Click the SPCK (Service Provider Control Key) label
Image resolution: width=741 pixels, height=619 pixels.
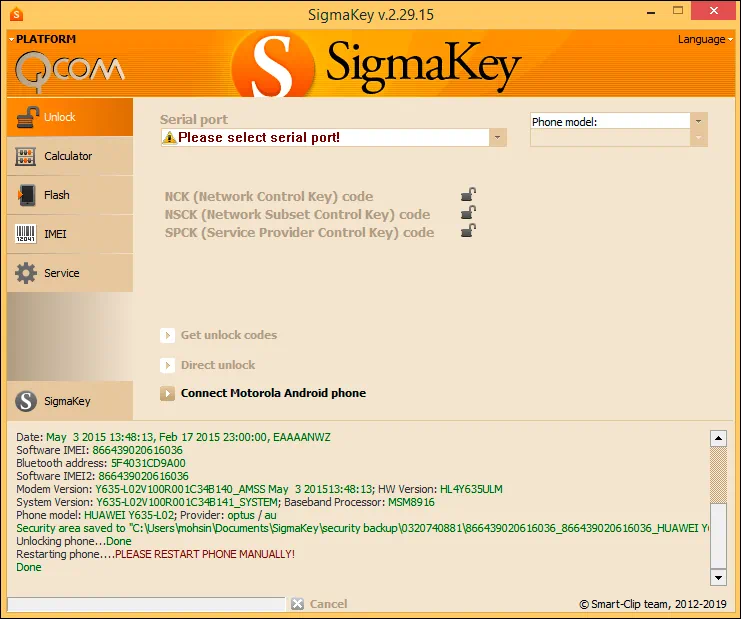click(x=299, y=232)
